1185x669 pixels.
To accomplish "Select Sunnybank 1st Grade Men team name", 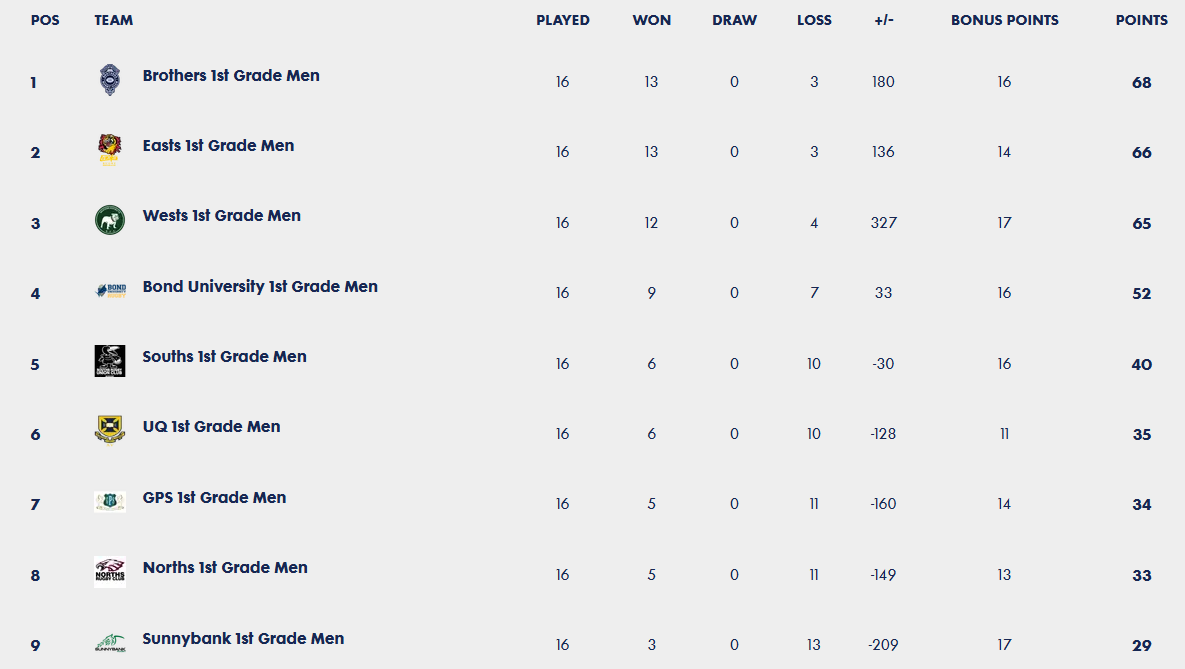I will click(x=243, y=639).
